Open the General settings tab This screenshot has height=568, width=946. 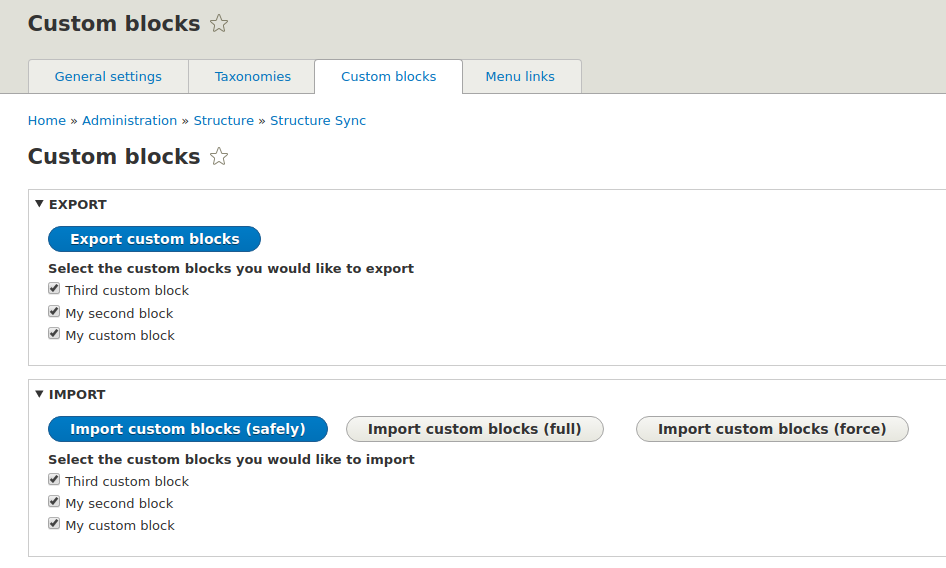108,77
